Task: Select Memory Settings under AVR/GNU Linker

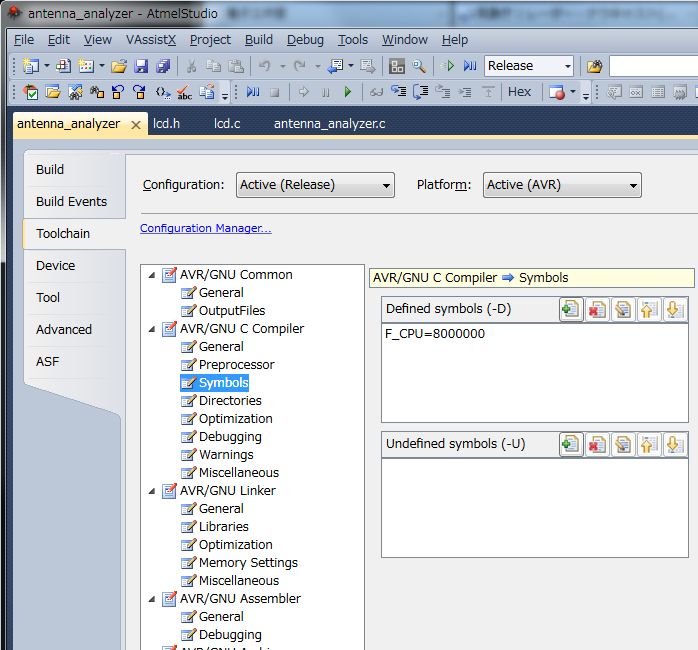Action: pyautogui.click(x=248, y=563)
